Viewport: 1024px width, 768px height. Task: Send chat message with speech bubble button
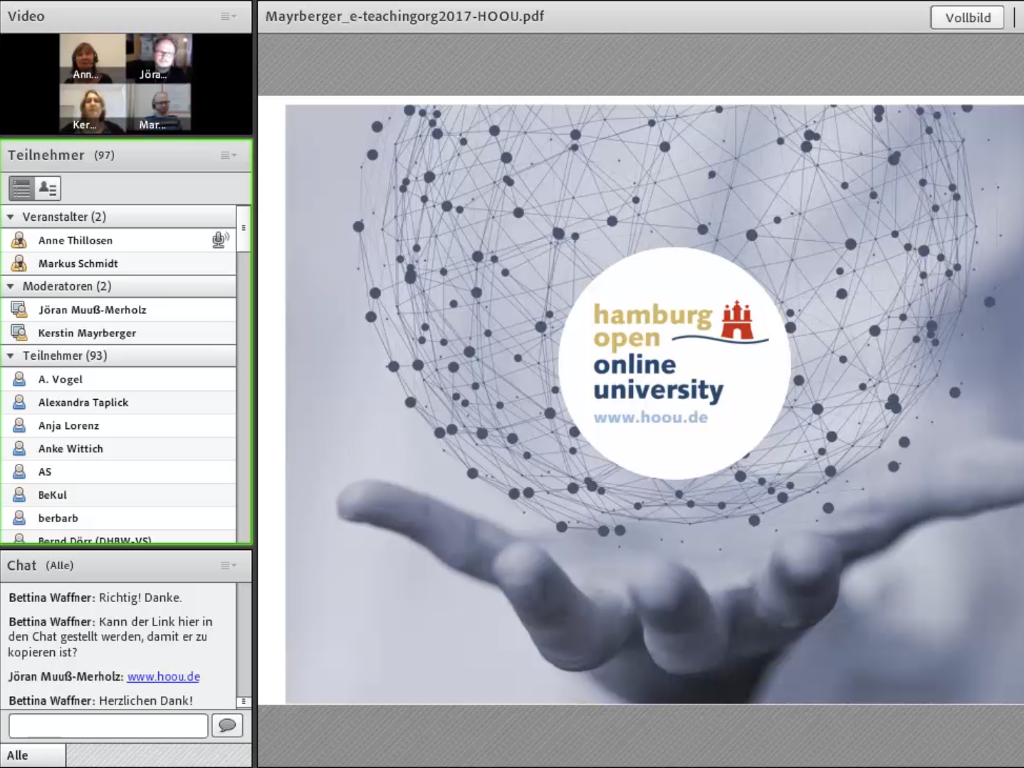227,726
